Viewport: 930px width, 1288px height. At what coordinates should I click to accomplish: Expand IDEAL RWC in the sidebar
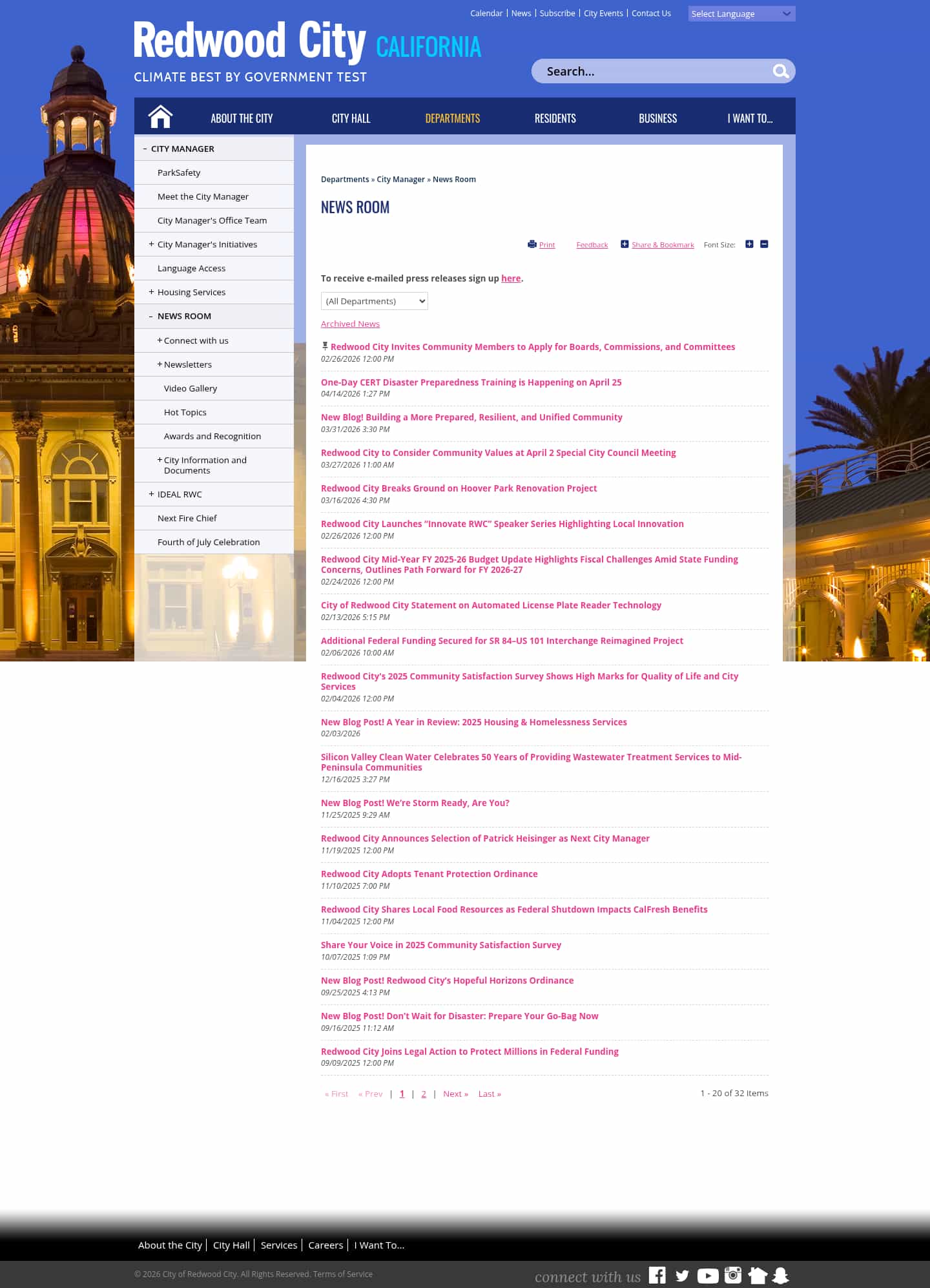pos(151,494)
